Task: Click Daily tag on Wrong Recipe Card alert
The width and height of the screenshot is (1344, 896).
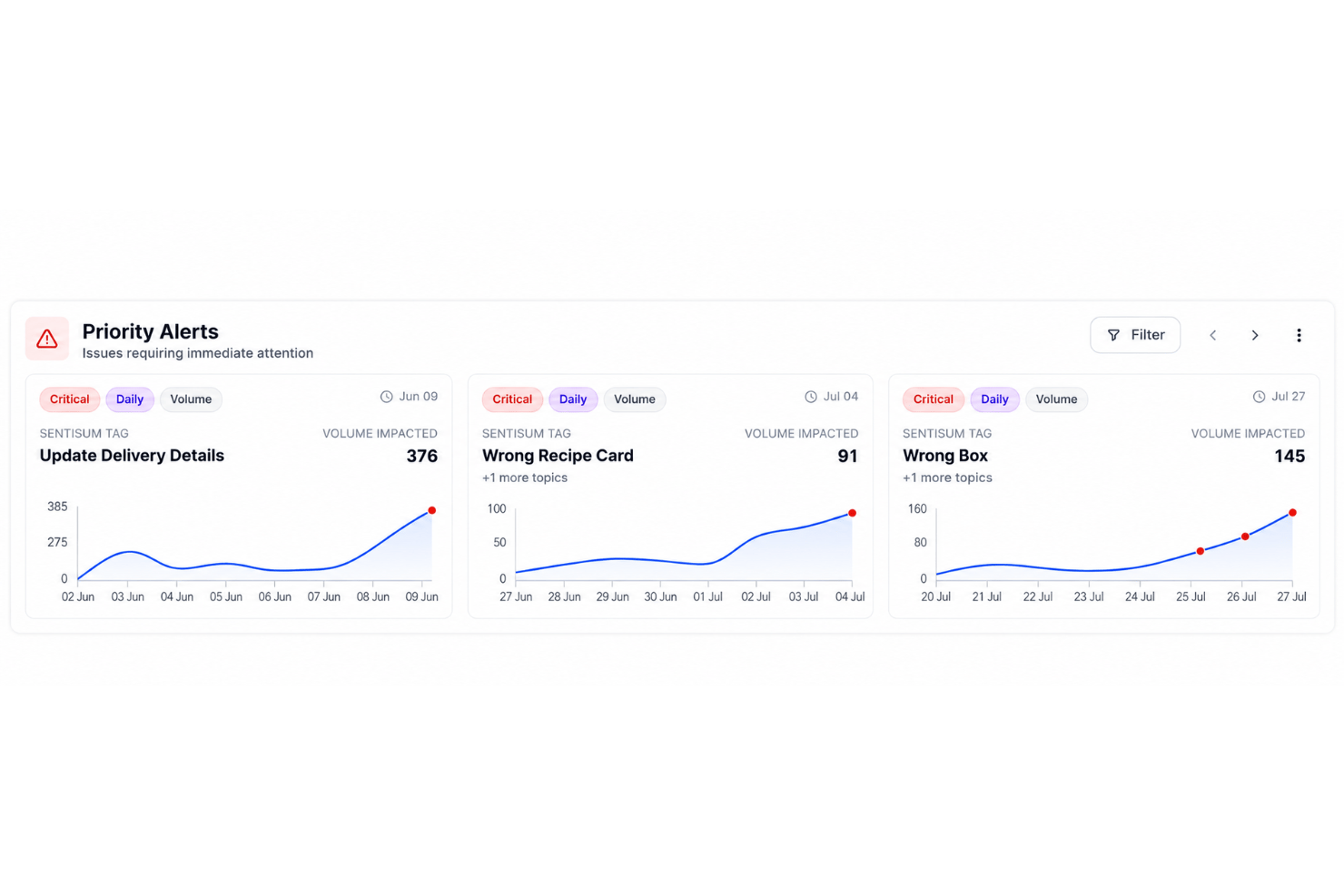Action: pos(573,399)
